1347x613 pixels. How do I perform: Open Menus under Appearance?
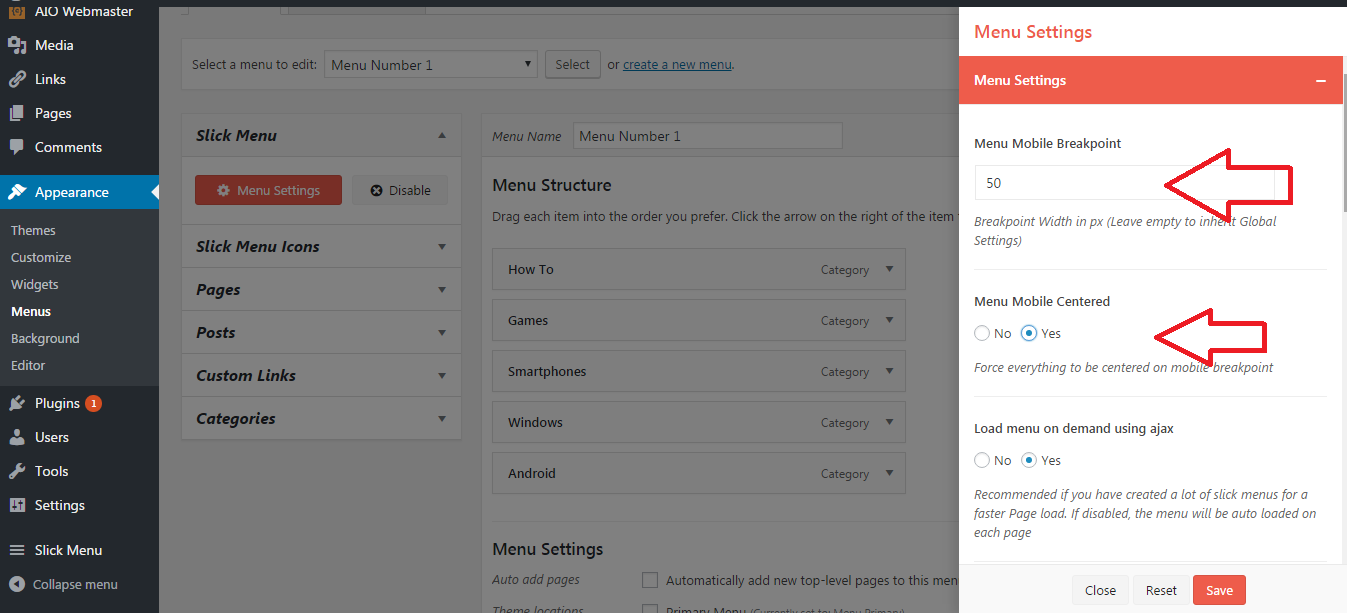pyautogui.click(x=31, y=311)
